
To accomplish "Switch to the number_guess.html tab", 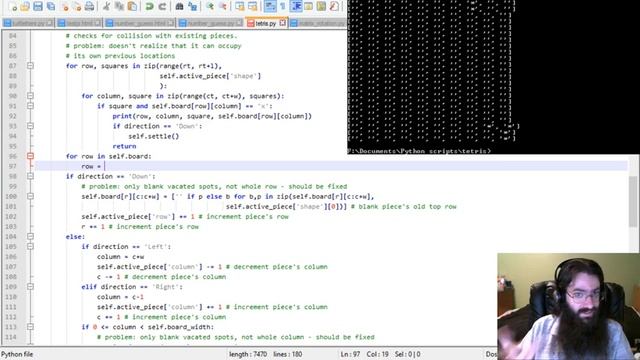I will point(140,23).
